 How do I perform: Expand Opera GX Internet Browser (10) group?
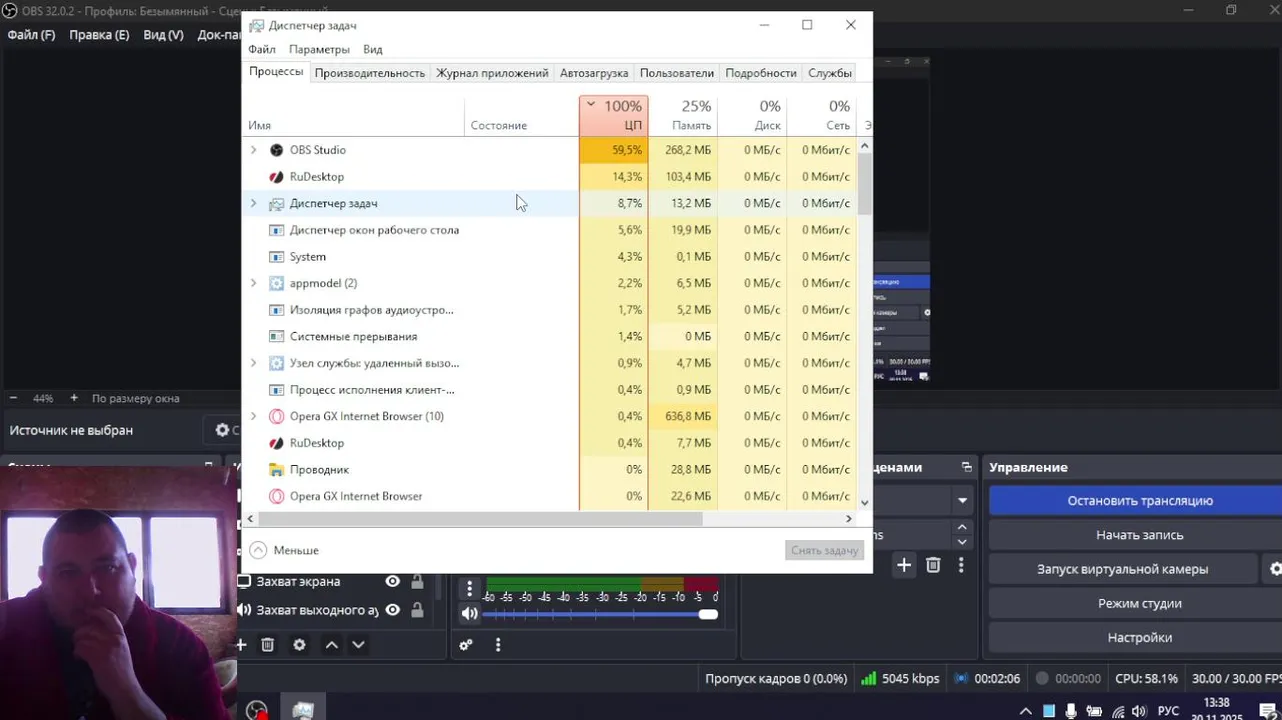pos(253,416)
